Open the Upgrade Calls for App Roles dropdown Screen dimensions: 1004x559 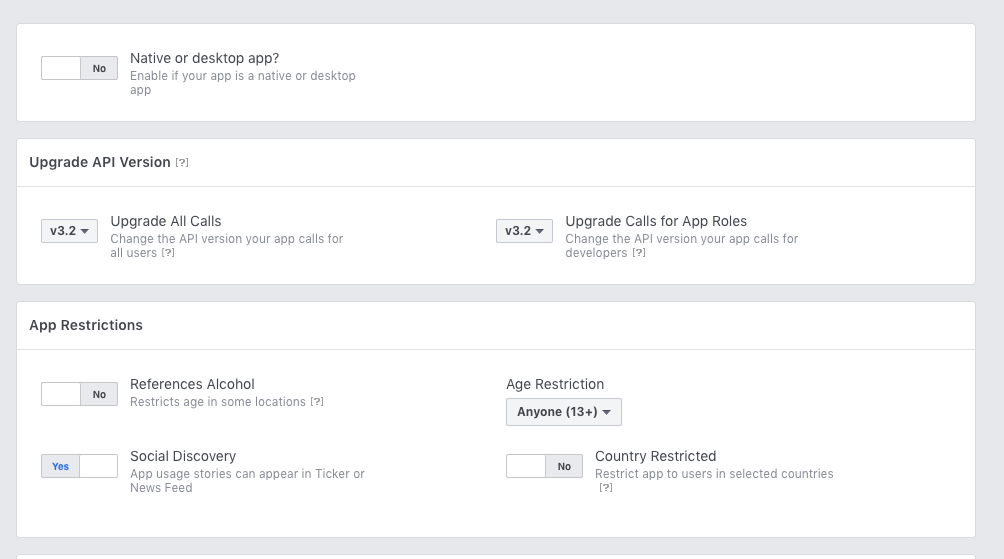point(524,231)
